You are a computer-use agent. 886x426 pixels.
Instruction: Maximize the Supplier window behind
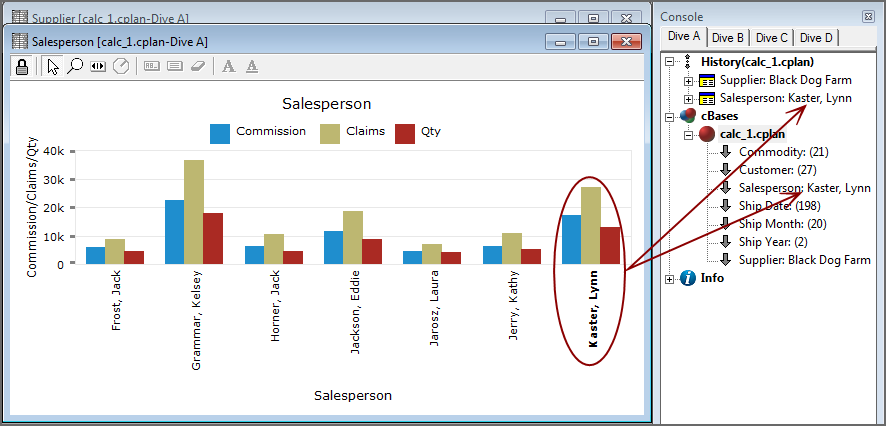593,18
